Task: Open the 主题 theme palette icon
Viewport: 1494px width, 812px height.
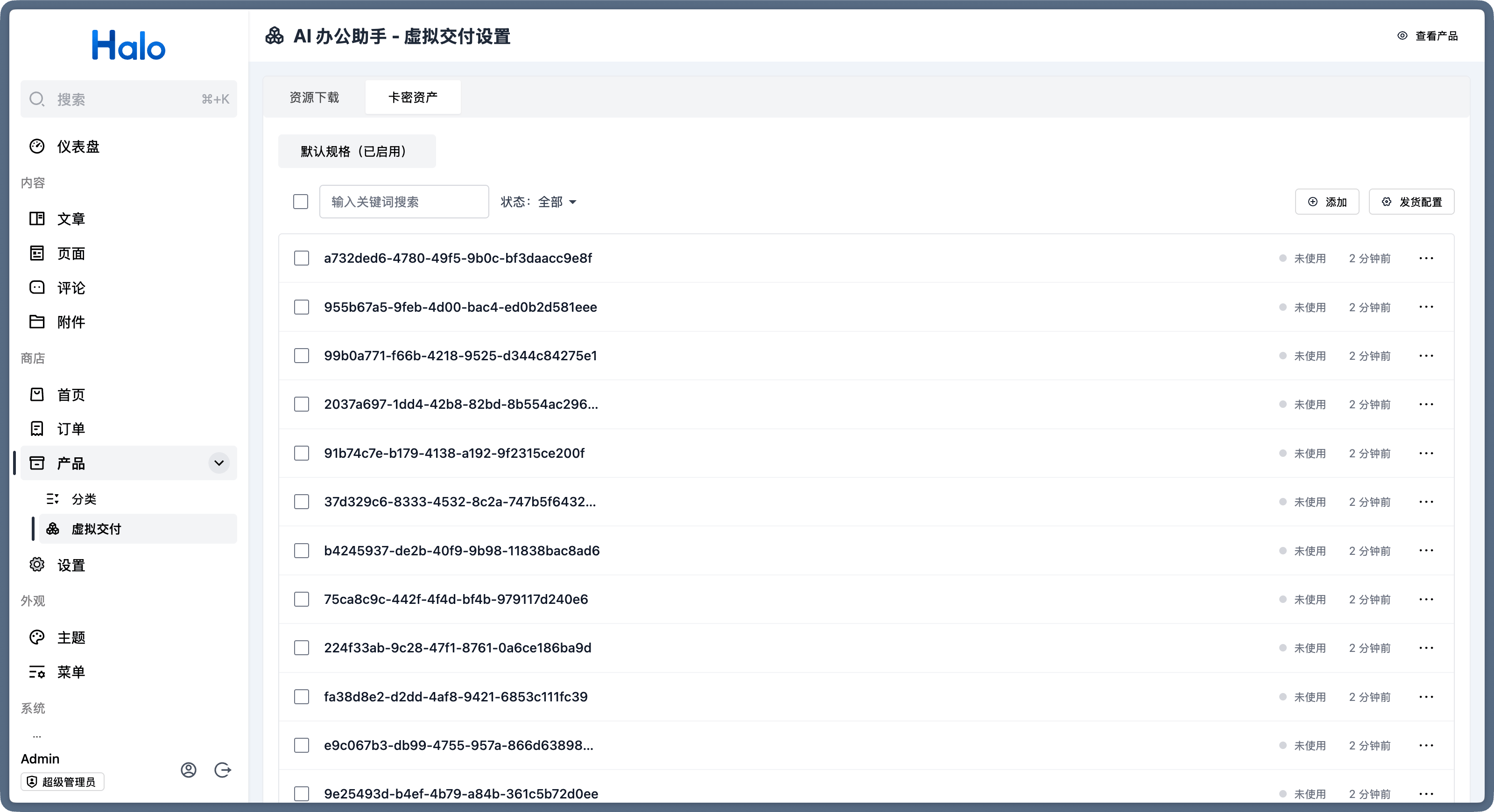Action: click(37, 637)
